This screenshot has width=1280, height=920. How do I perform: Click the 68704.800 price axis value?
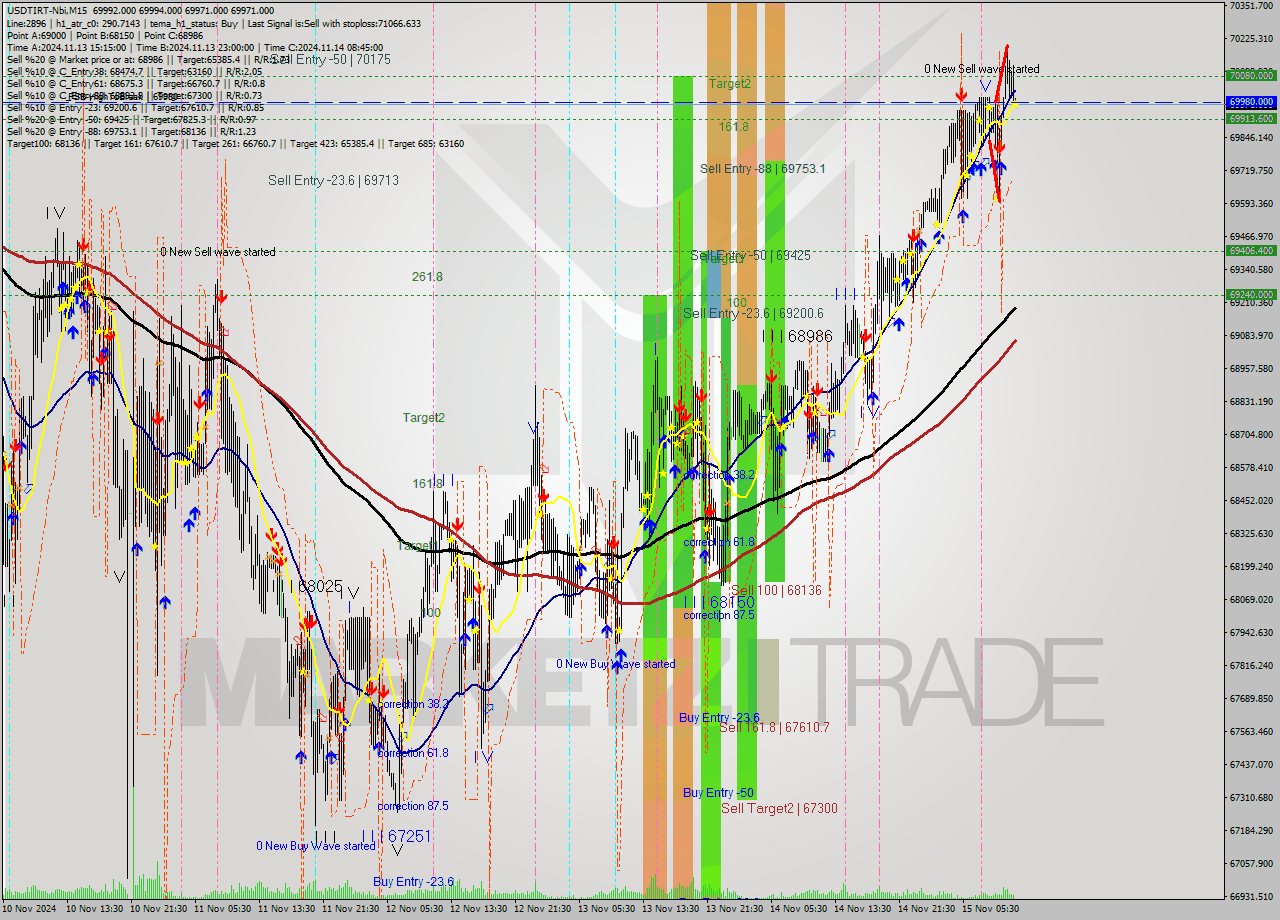[1251, 434]
